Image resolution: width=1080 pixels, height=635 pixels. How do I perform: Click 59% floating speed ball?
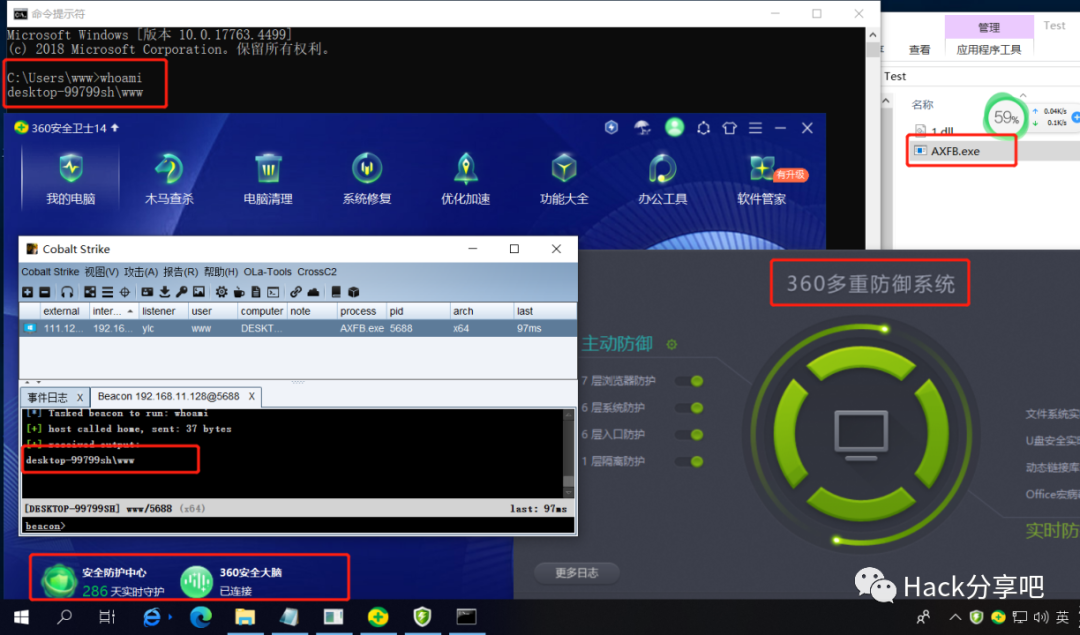tap(1006, 117)
